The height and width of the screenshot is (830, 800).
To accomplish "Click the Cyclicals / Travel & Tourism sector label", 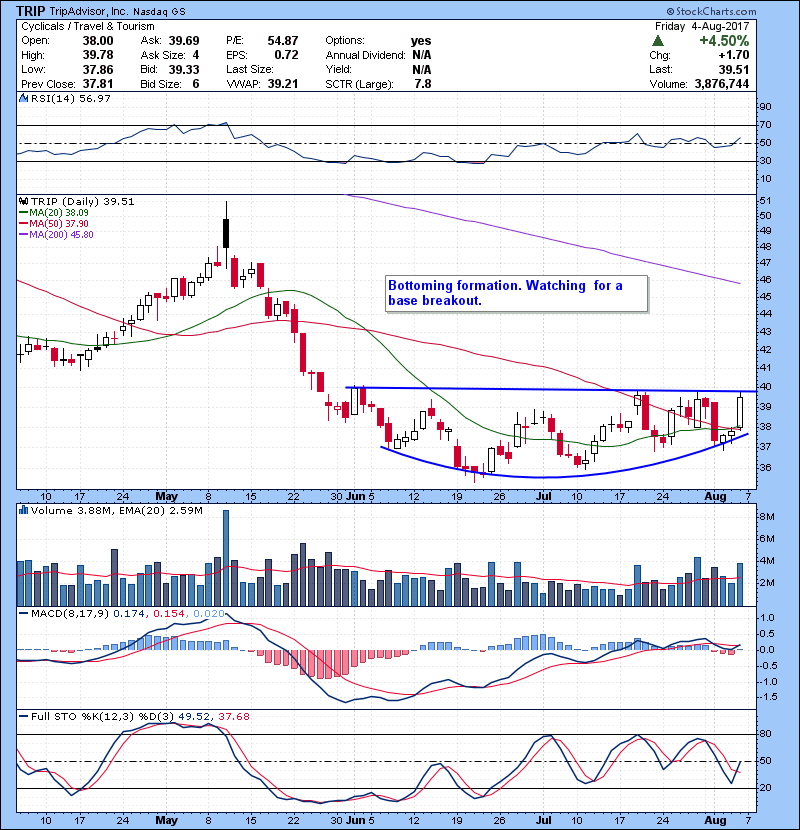I will [88, 26].
